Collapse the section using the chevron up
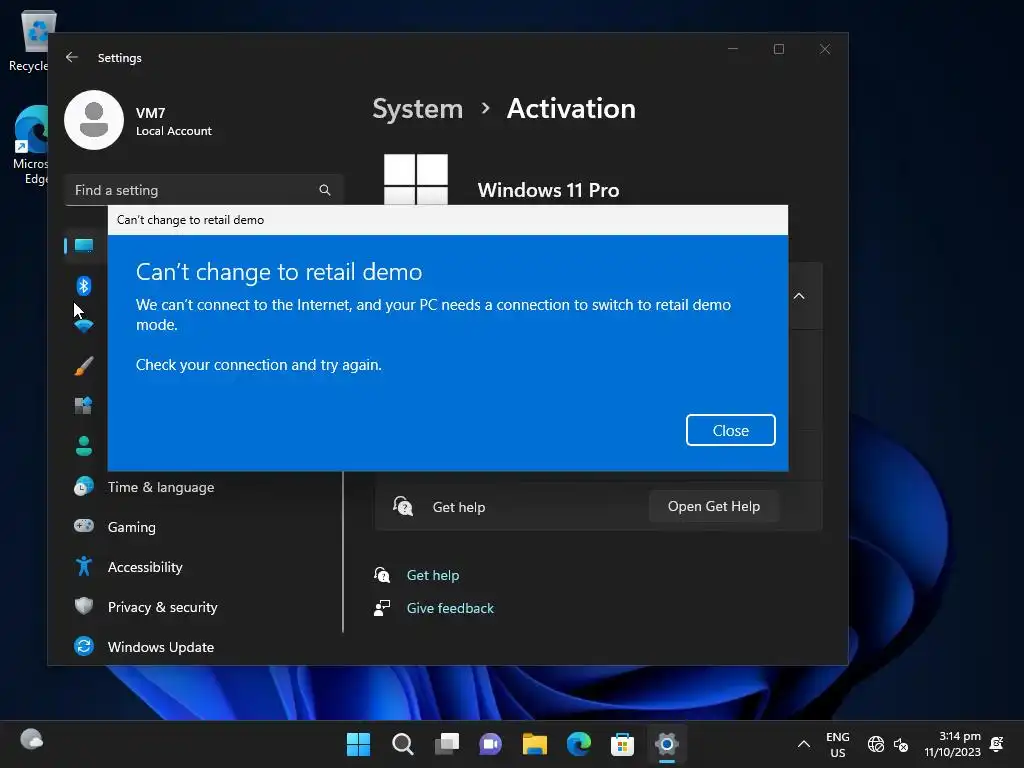This screenshot has width=1024, height=768. coord(799,296)
